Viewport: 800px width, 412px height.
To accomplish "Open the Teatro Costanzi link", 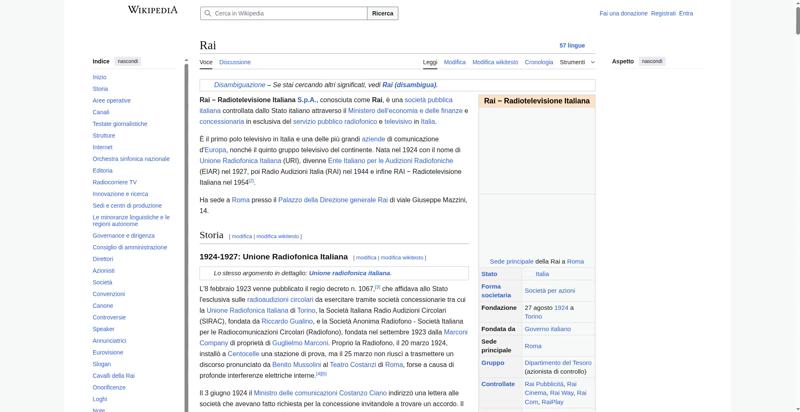I will [x=353, y=365].
